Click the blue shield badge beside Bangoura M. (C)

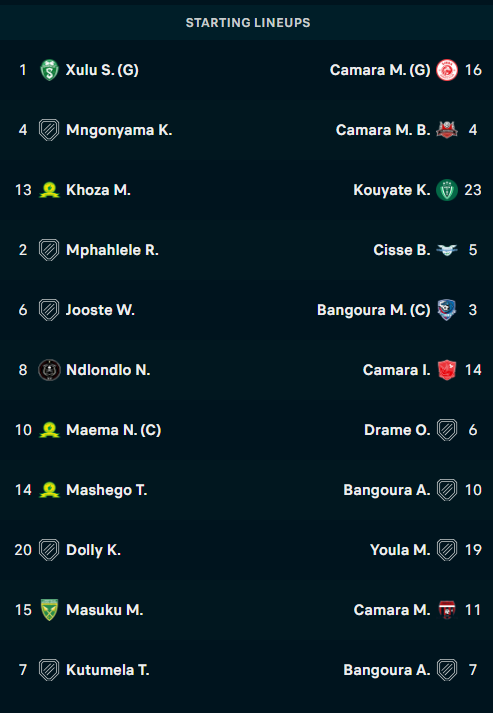pyautogui.click(x=447, y=310)
